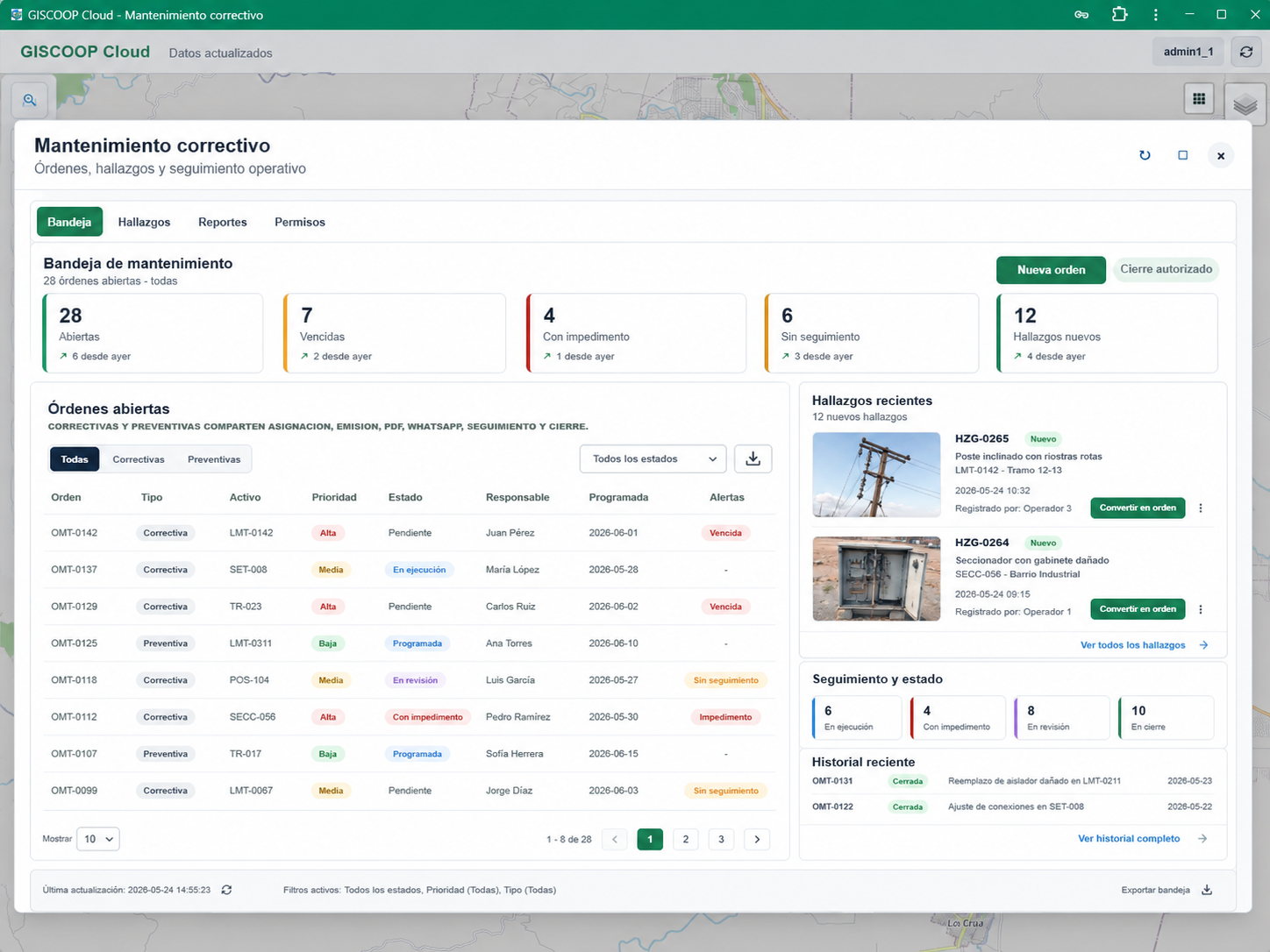1270x952 pixels.
Task: Switch to the Bandeja tab
Action: pos(69,222)
